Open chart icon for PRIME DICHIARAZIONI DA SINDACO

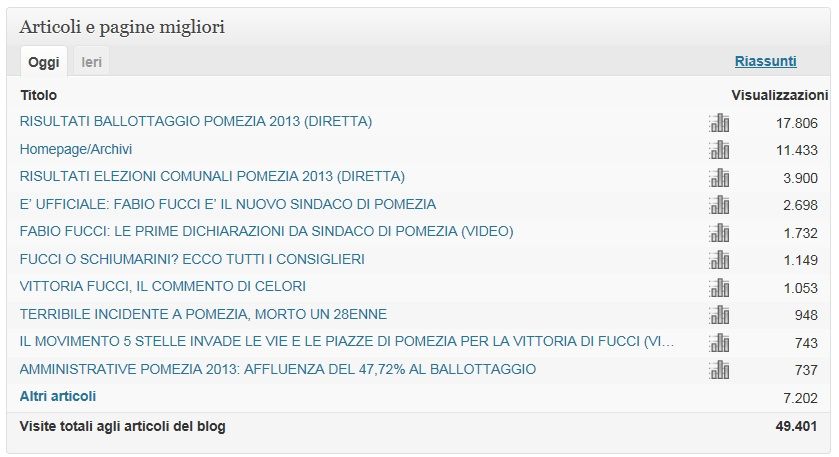coord(719,233)
